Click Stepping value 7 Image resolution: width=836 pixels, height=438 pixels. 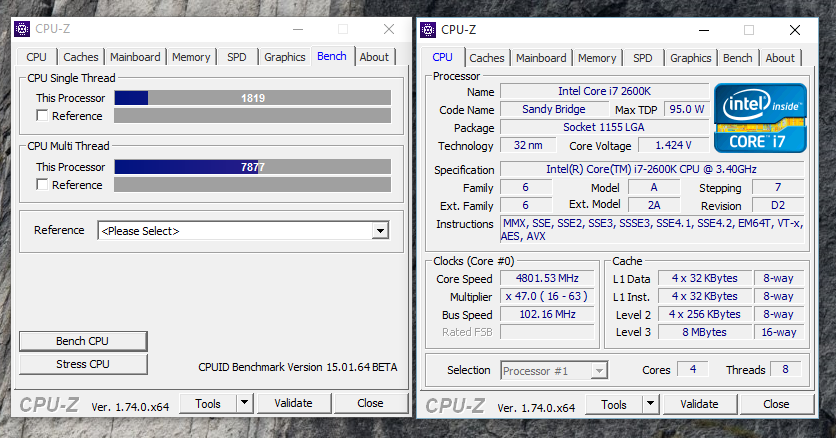[x=778, y=187]
